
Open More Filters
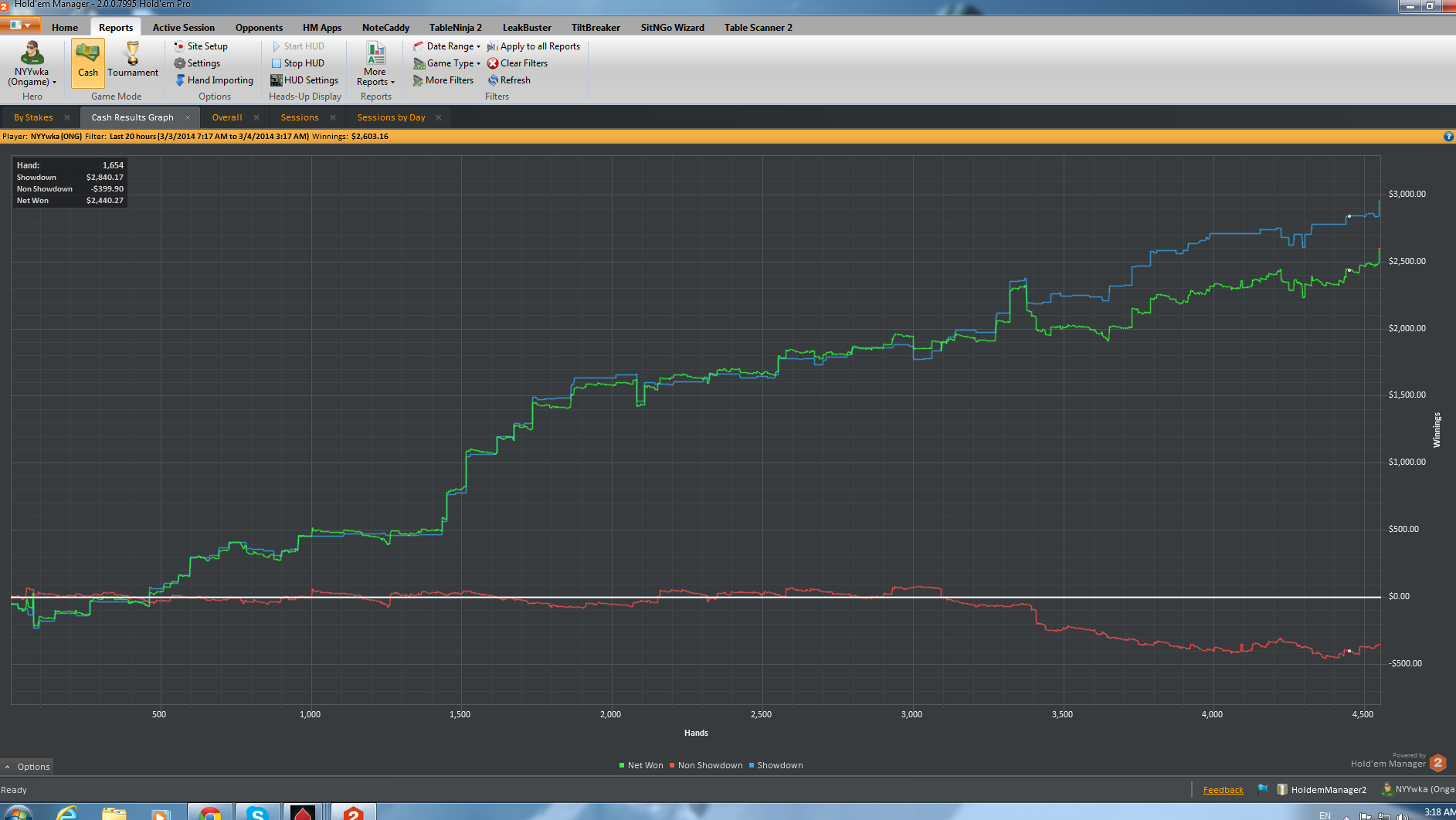(x=443, y=80)
